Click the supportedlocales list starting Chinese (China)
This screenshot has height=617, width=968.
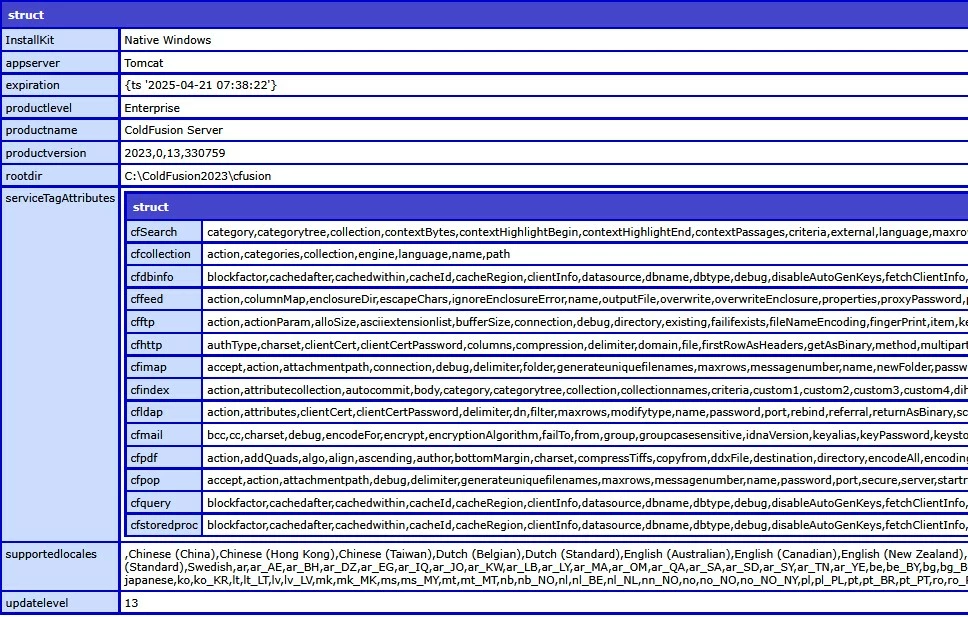click(544, 567)
